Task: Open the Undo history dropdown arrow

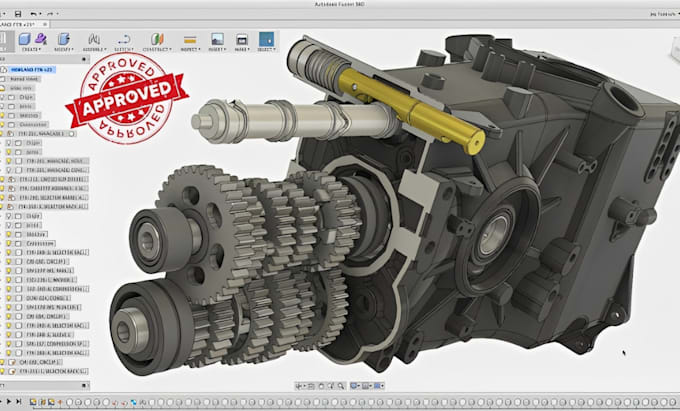Action: [x=40, y=14]
